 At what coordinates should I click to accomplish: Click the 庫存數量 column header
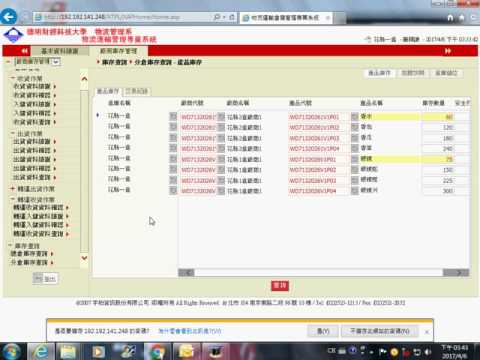[433, 103]
